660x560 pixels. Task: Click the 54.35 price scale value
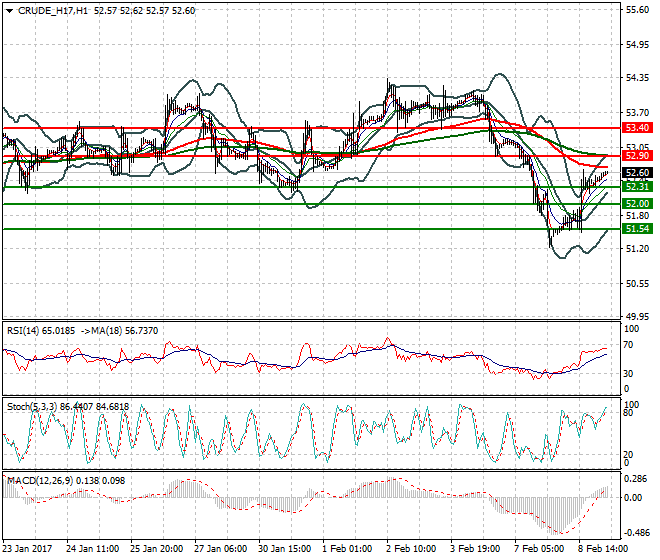click(x=637, y=78)
